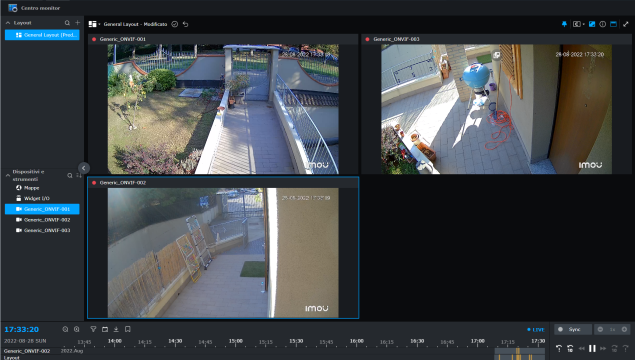Download the recording with export icon
635x360 pixels.
[116, 329]
